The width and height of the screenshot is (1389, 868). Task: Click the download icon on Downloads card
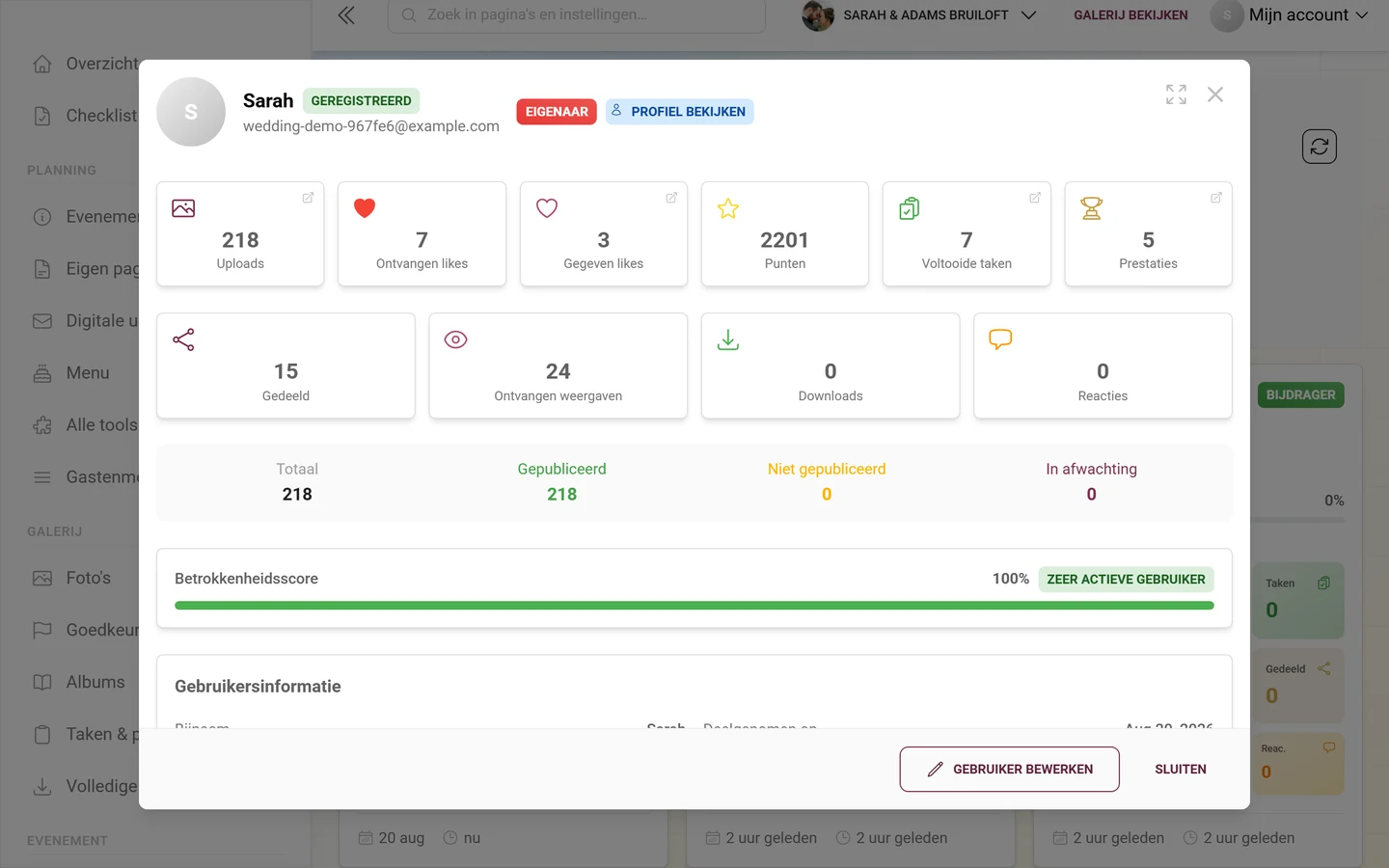tap(728, 339)
